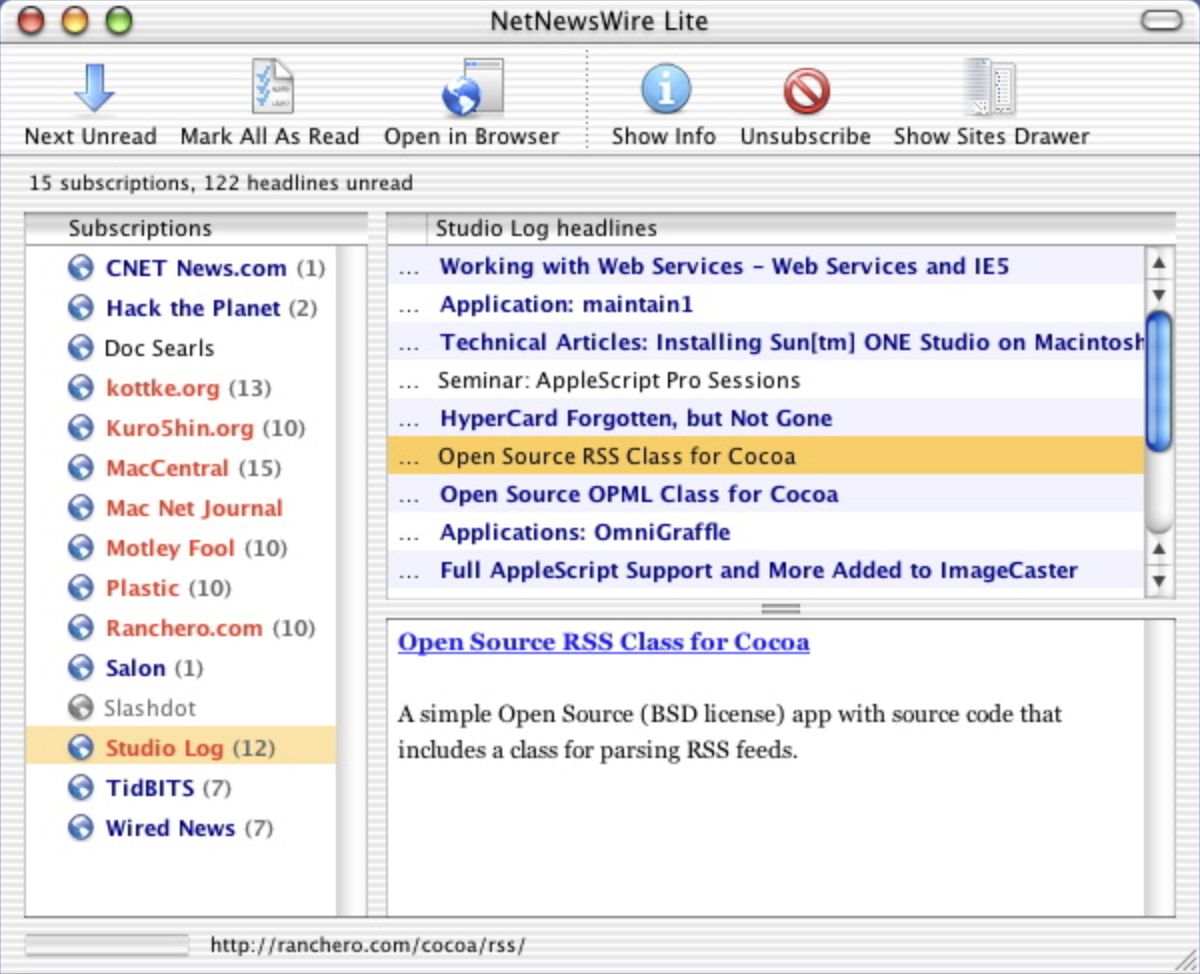1200x974 pixels.
Task: Select the Hack the Planet subscription
Action: tap(182, 308)
